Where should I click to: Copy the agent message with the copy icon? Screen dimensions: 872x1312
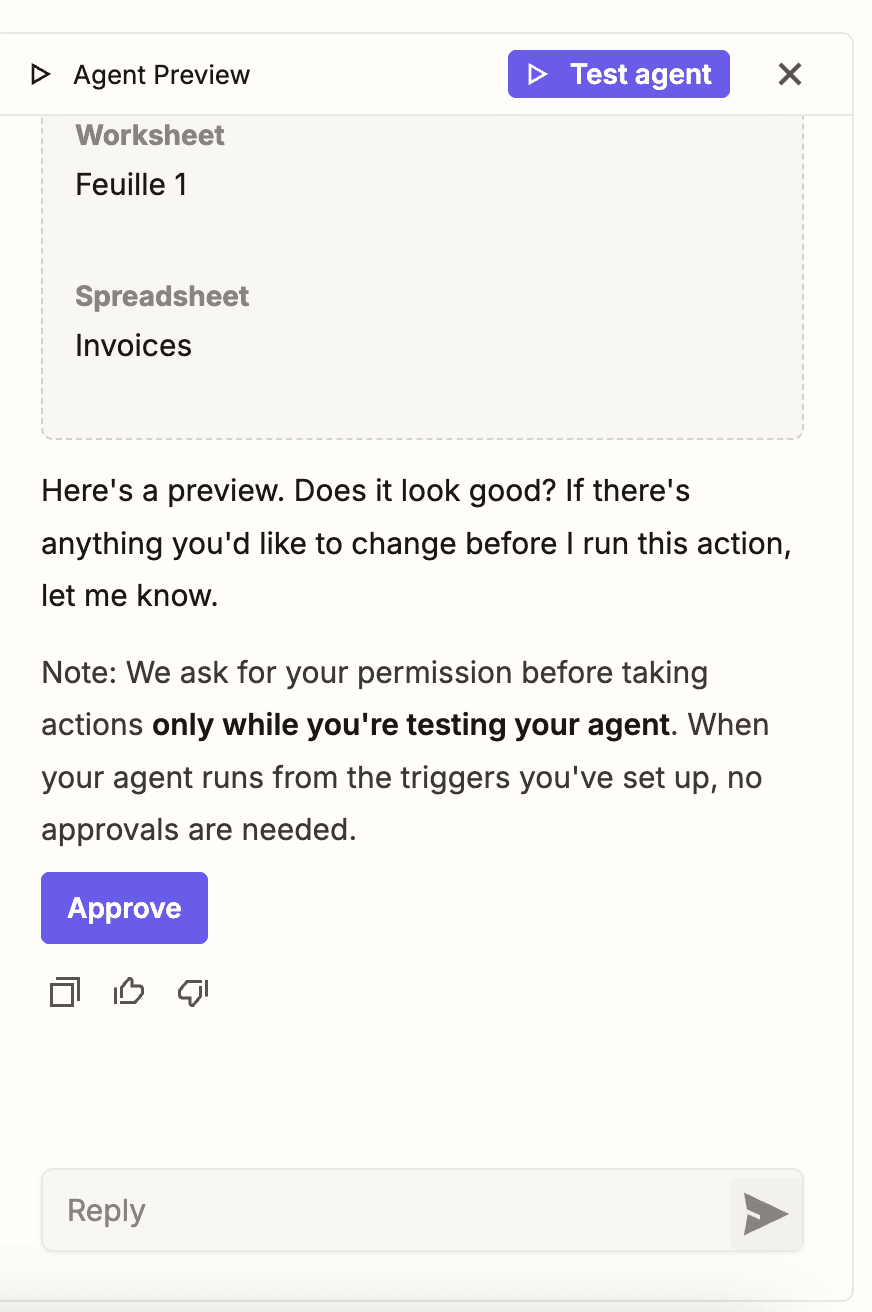(x=65, y=992)
